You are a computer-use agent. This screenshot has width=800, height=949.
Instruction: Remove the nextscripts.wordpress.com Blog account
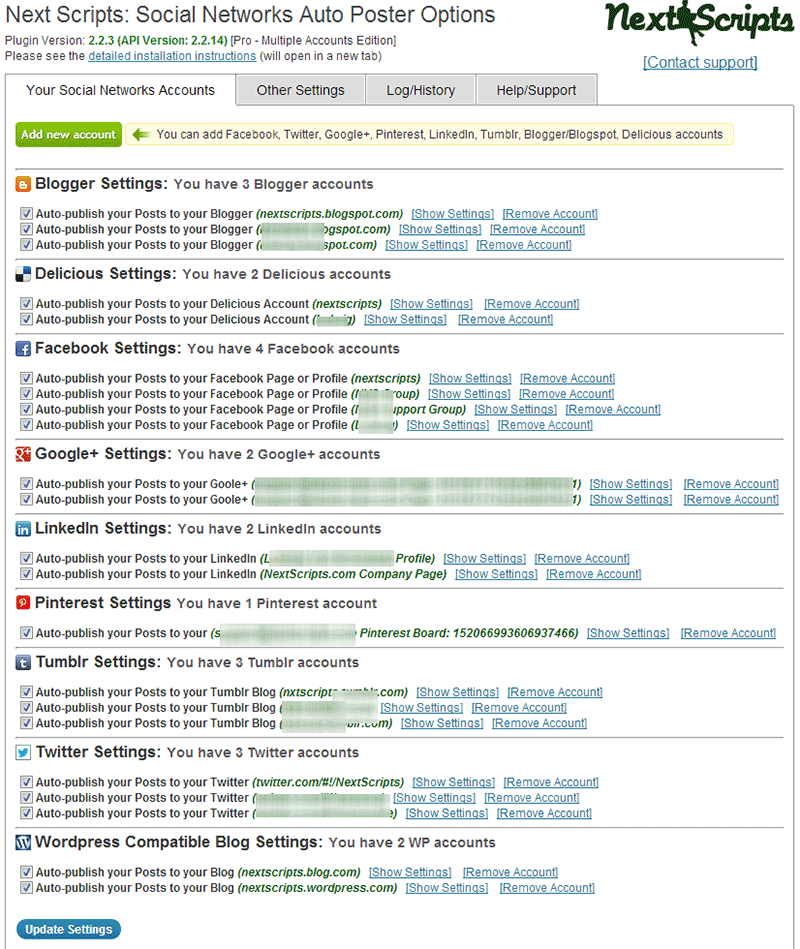click(x=548, y=888)
